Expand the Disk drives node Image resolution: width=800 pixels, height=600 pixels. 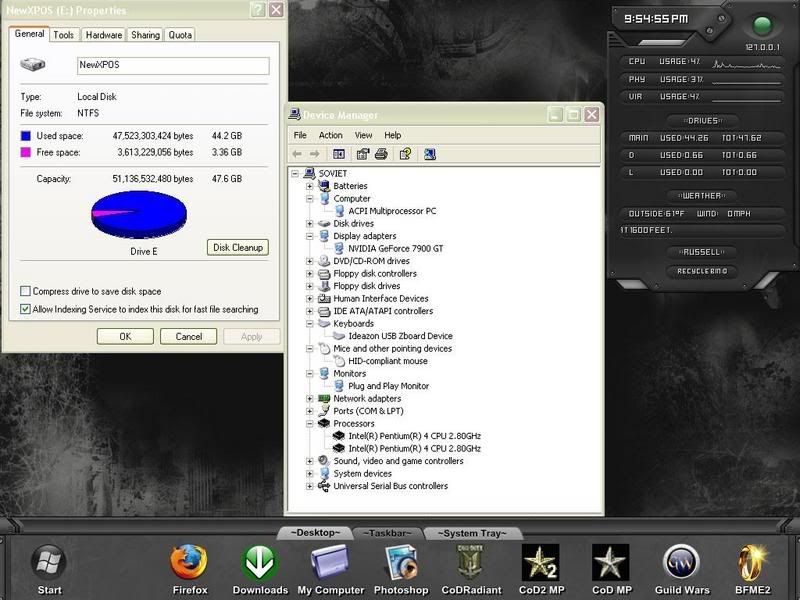tap(310, 223)
